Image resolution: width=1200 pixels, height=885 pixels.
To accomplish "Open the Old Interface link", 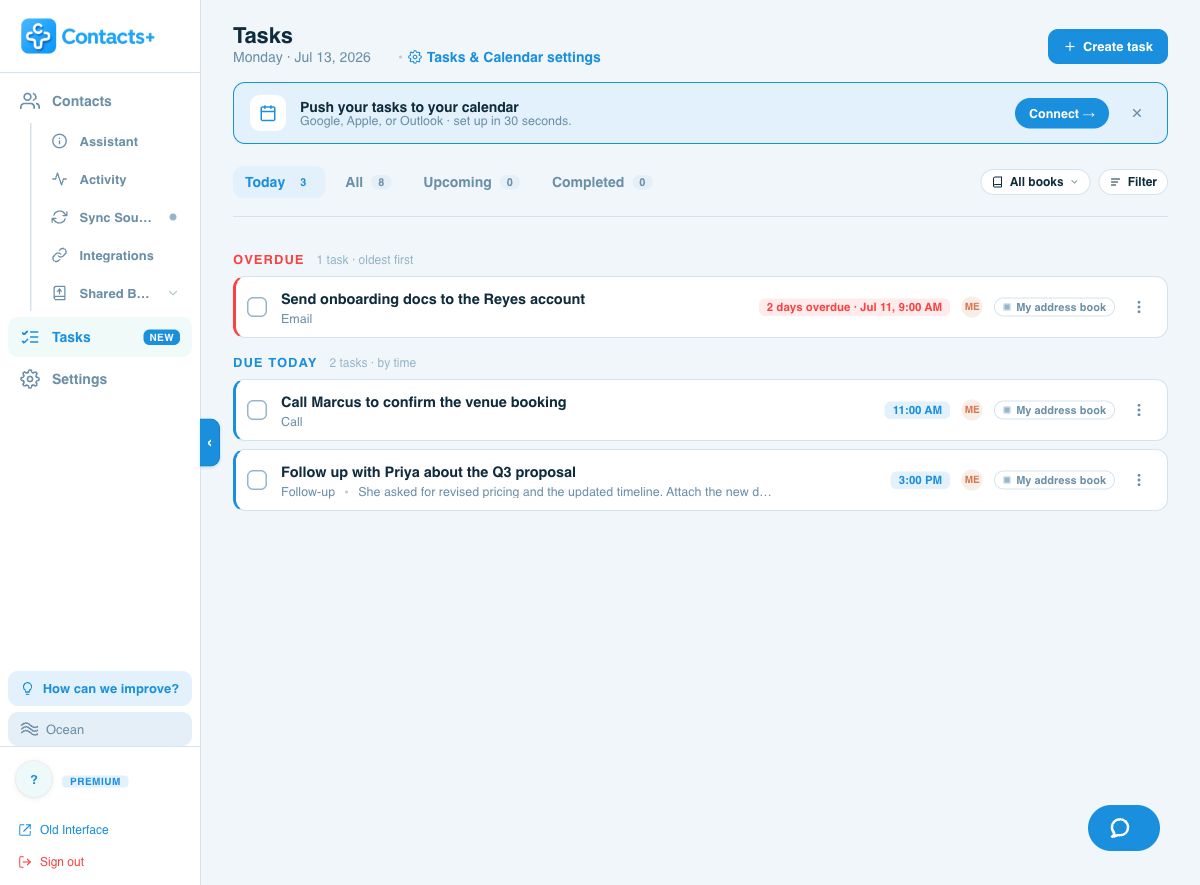I will pyautogui.click(x=64, y=830).
